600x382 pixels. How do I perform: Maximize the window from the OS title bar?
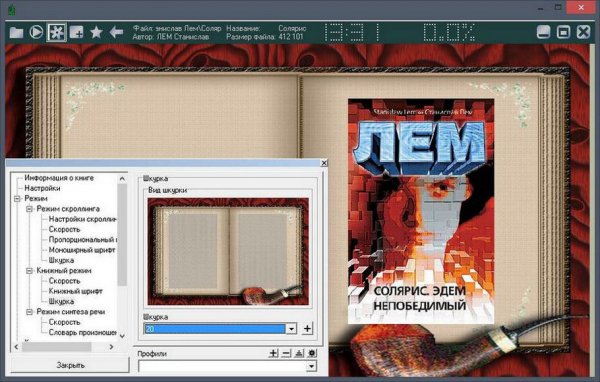coord(558,8)
